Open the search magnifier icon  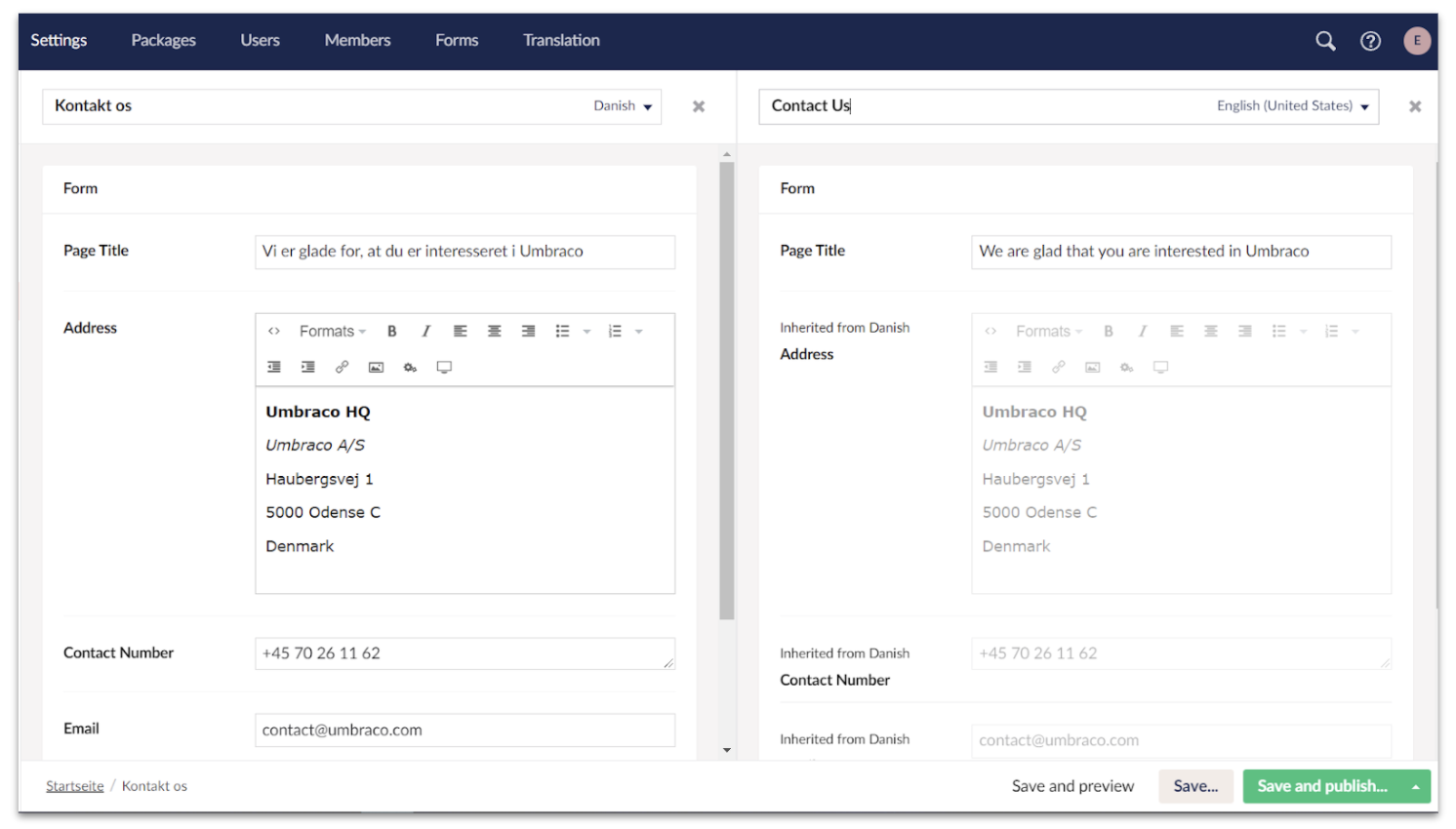coord(1324,41)
